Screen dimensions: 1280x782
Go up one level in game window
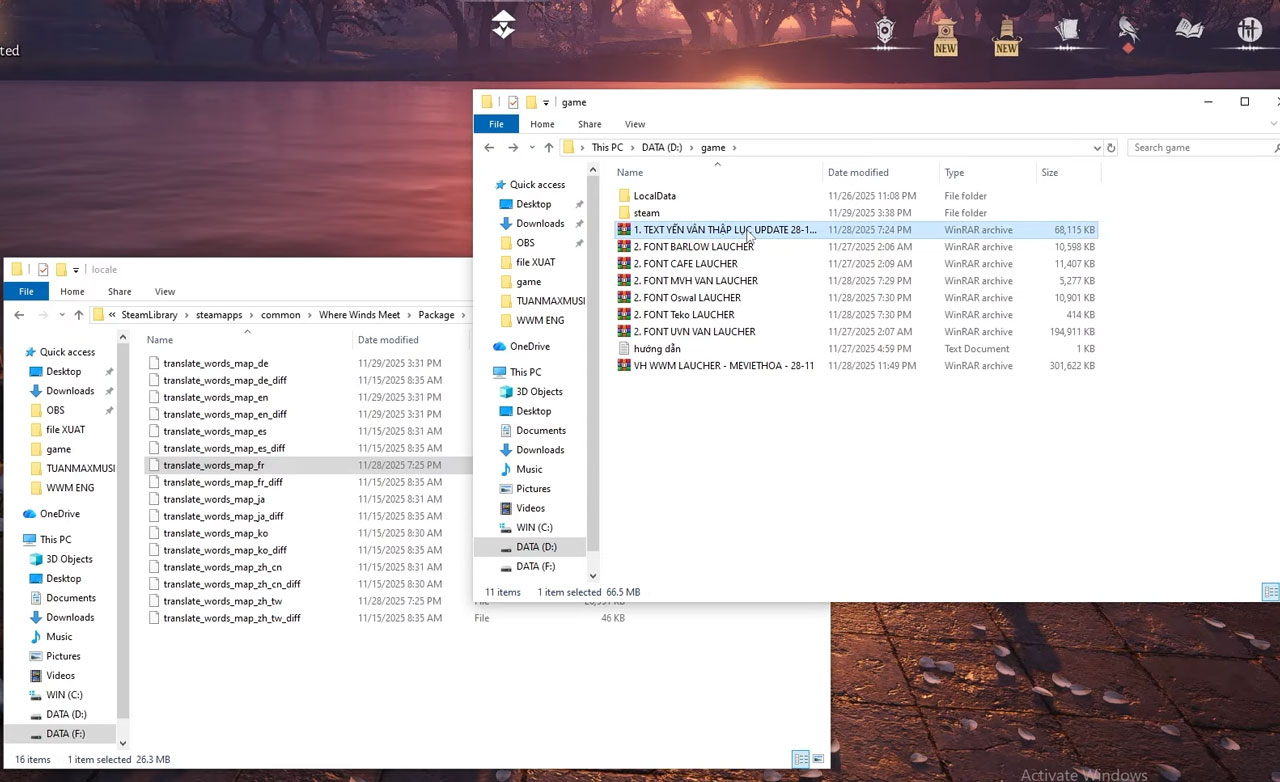click(548, 148)
